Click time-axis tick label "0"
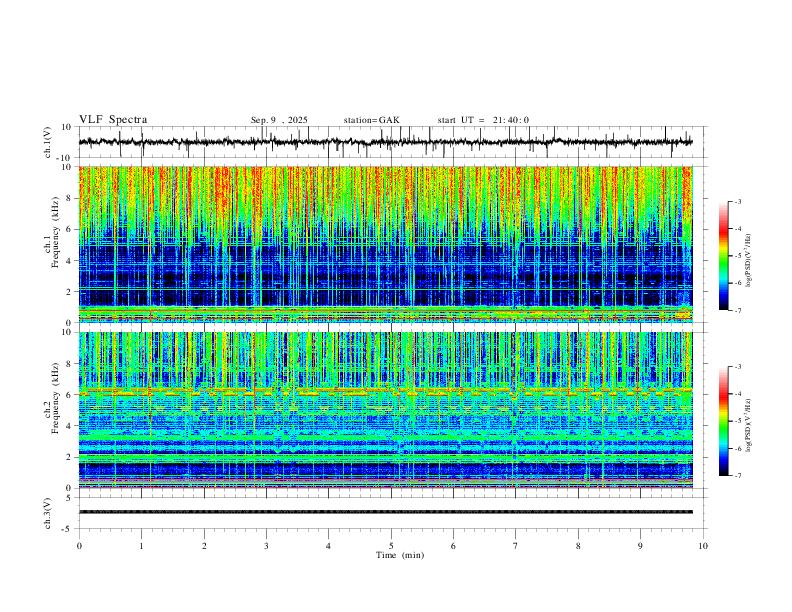The height and width of the screenshot is (612, 792). tap(79, 546)
